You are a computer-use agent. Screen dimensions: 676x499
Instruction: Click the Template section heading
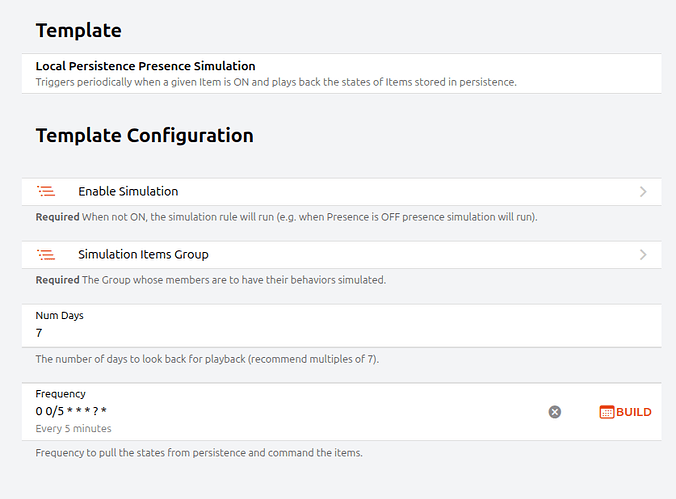tap(78, 30)
